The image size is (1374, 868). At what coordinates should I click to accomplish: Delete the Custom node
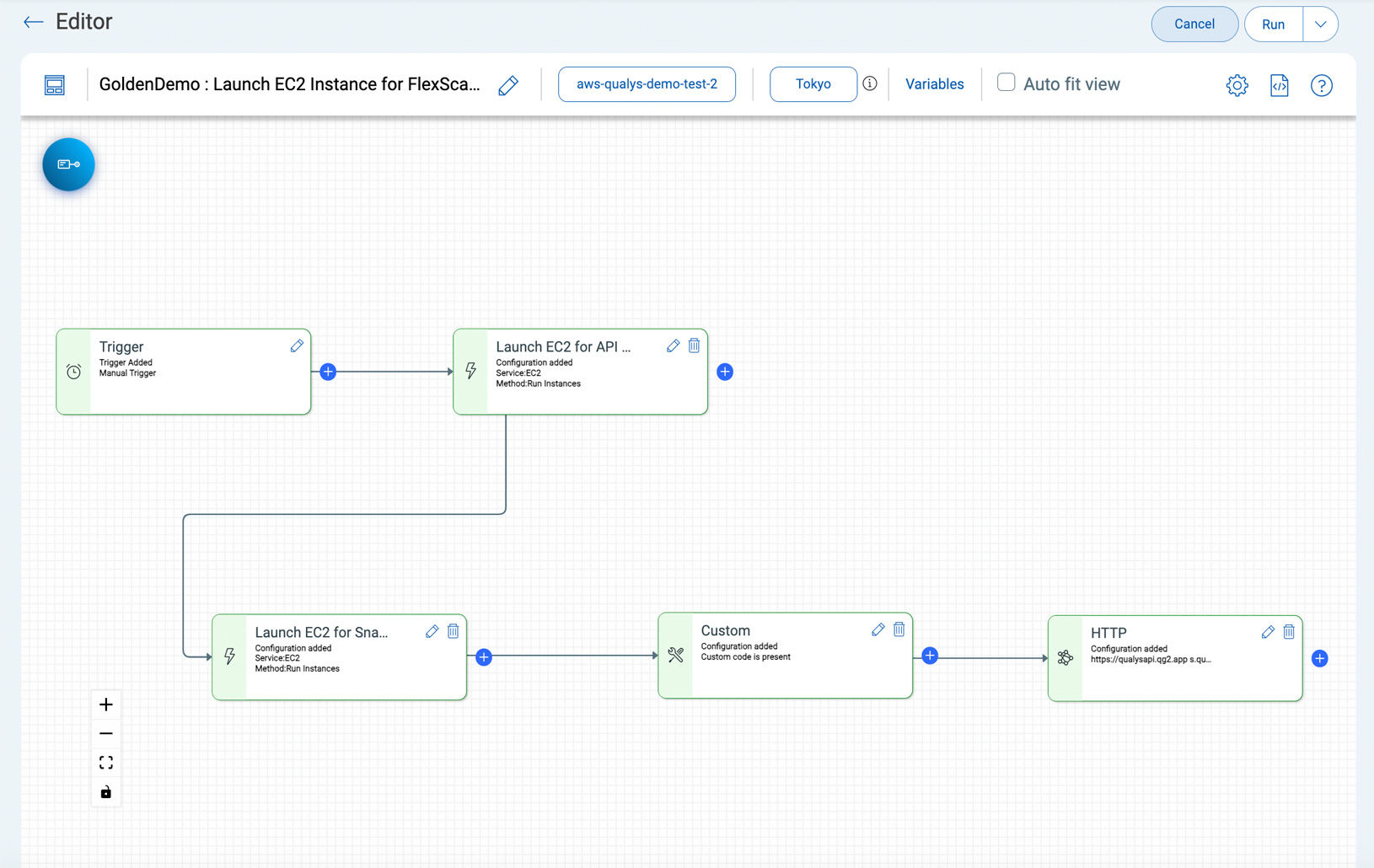coord(899,630)
